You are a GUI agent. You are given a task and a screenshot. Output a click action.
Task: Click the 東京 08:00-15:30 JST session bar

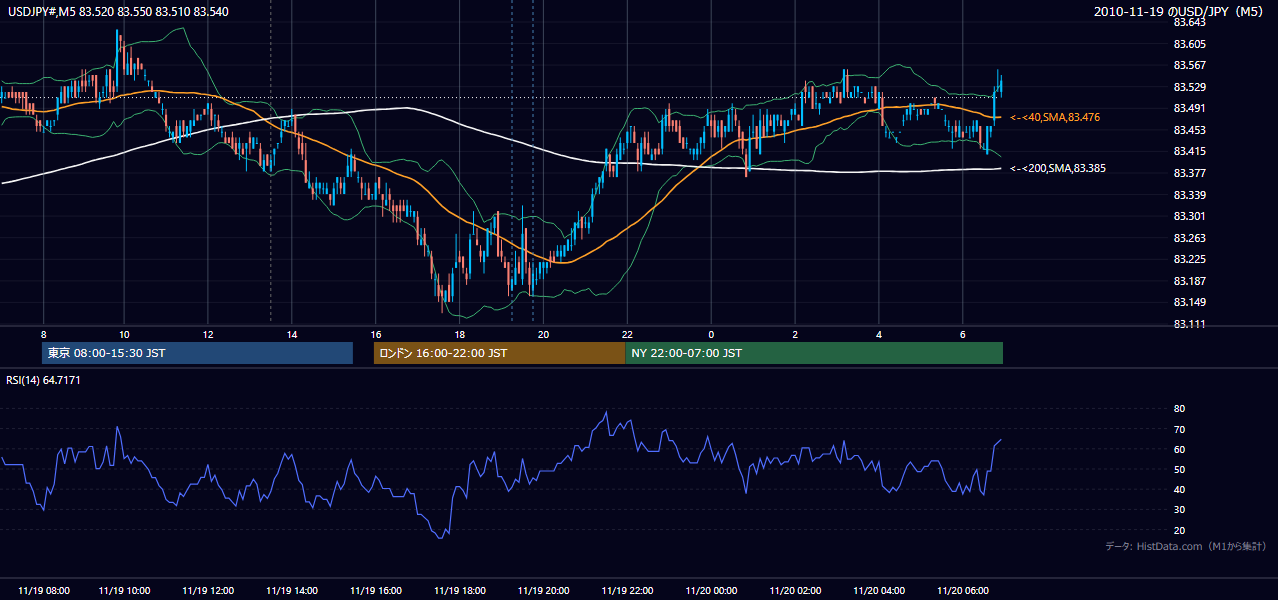(197, 353)
